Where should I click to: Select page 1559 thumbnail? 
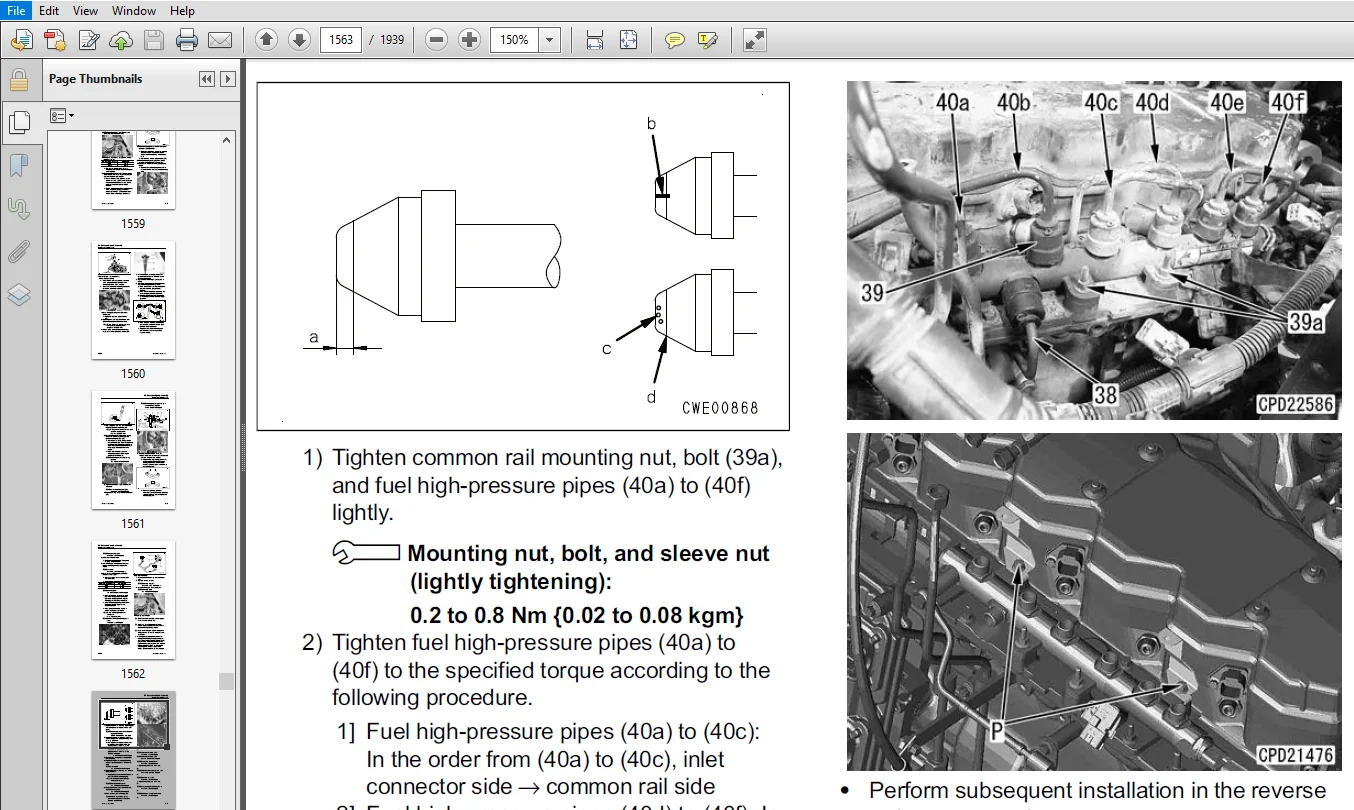point(133,170)
